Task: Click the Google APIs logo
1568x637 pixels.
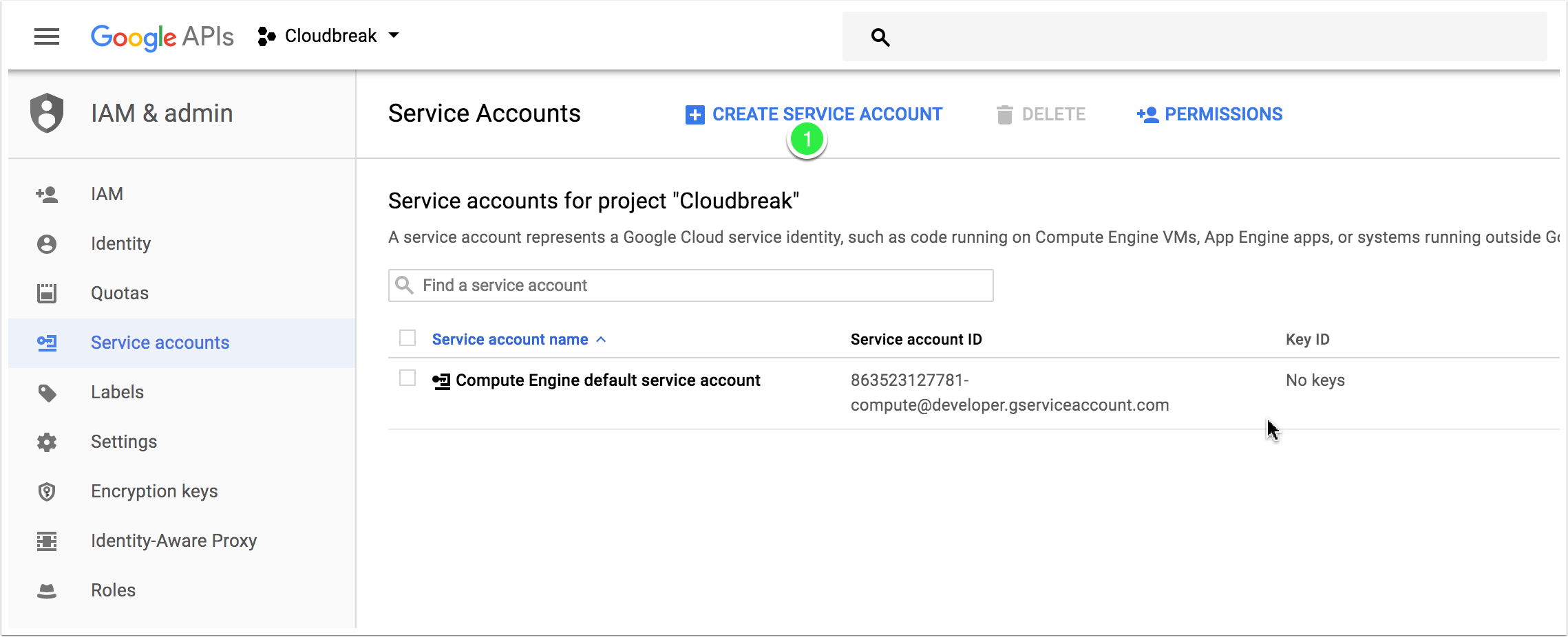Action: 162,36
